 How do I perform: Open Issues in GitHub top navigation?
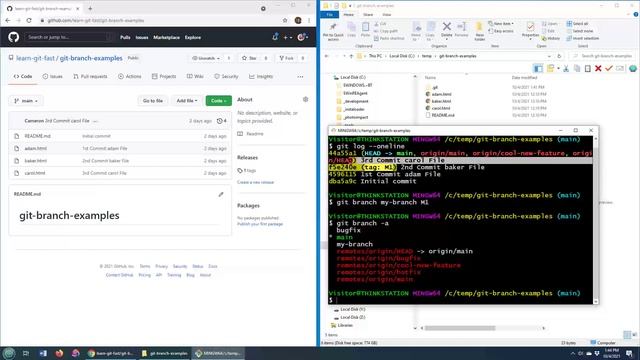click(142, 38)
